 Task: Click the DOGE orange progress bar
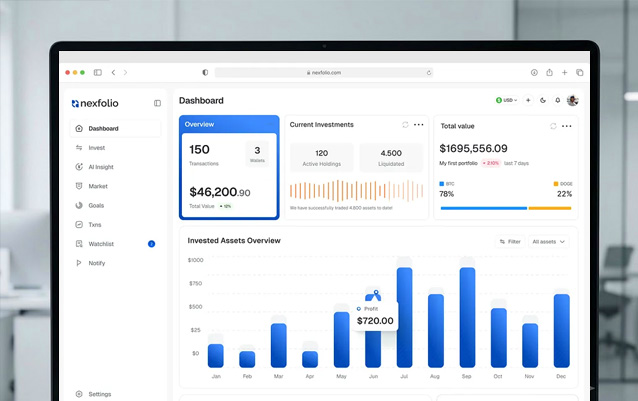550,208
